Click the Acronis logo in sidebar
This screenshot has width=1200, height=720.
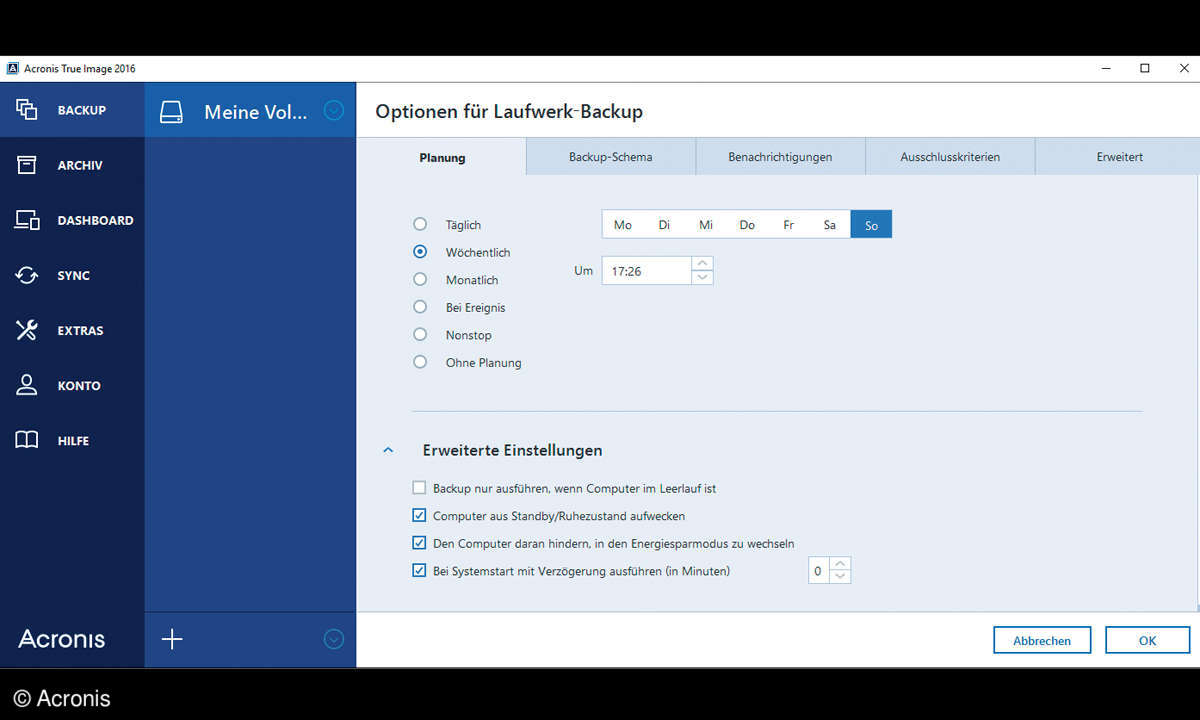coord(62,639)
